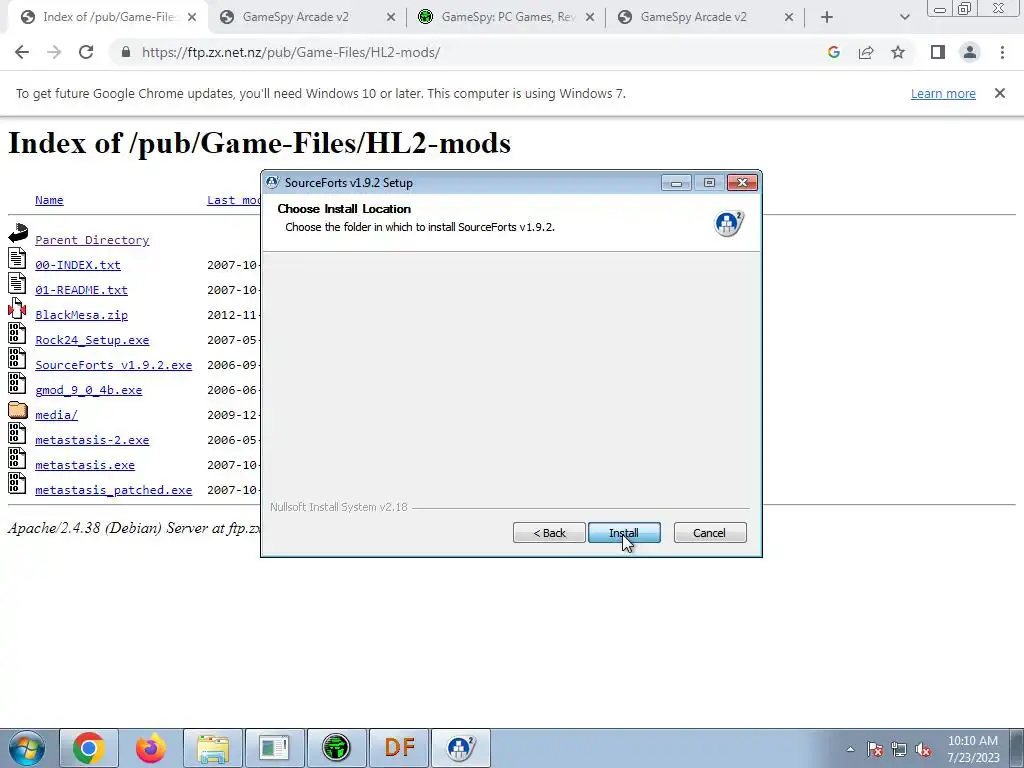Image resolution: width=1024 pixels, height=768 pixels.
Task: Reload the current page
Action: [86, 52]
